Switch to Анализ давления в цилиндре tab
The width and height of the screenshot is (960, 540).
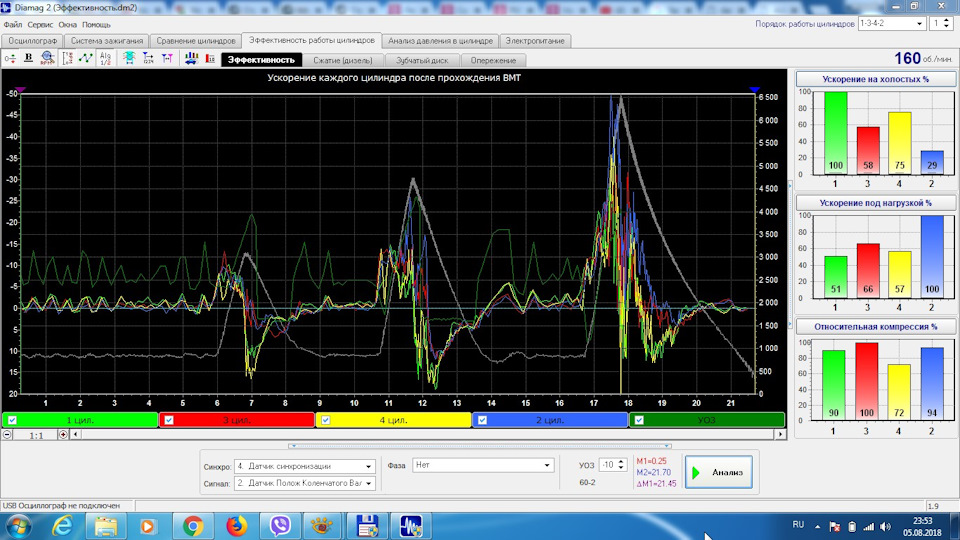click(x=440, y=41)
